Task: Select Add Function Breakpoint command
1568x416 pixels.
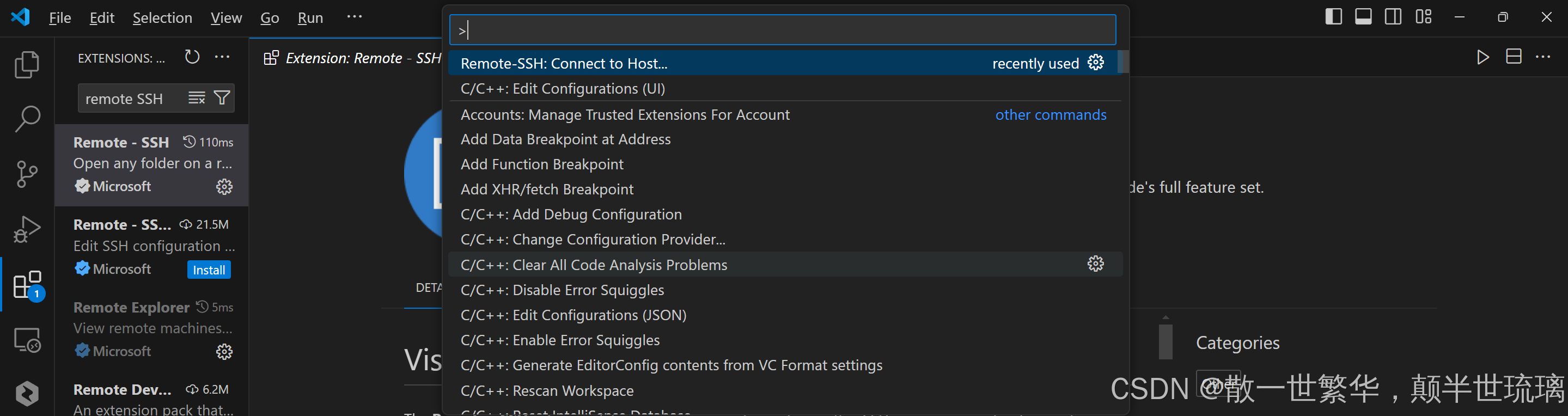Action: click(x=785, y=164)
